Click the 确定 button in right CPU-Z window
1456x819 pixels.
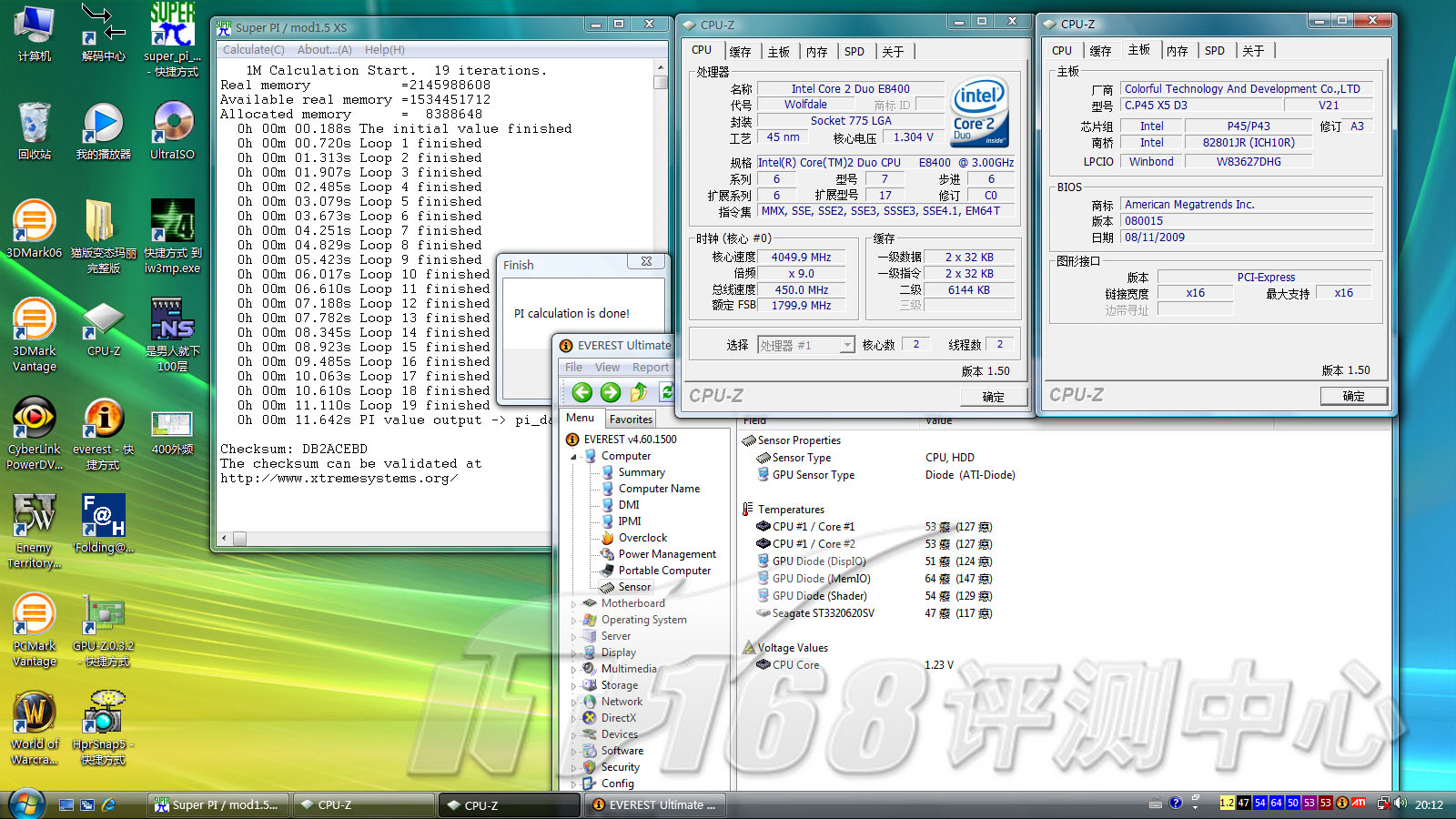pyautogui.click(x=1353, y=396)
